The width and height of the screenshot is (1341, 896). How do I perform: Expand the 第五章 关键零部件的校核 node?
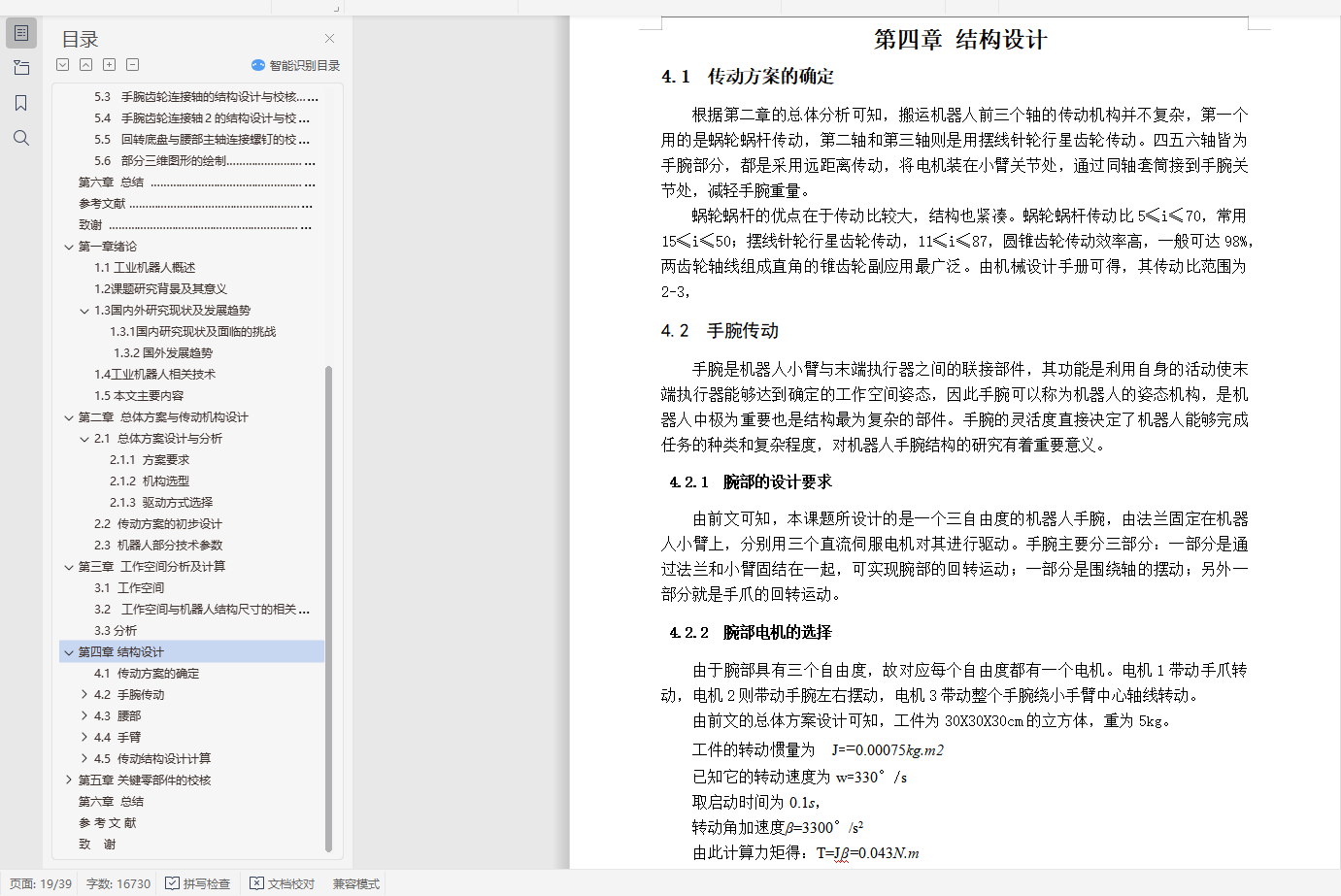[x=69, y=780]
